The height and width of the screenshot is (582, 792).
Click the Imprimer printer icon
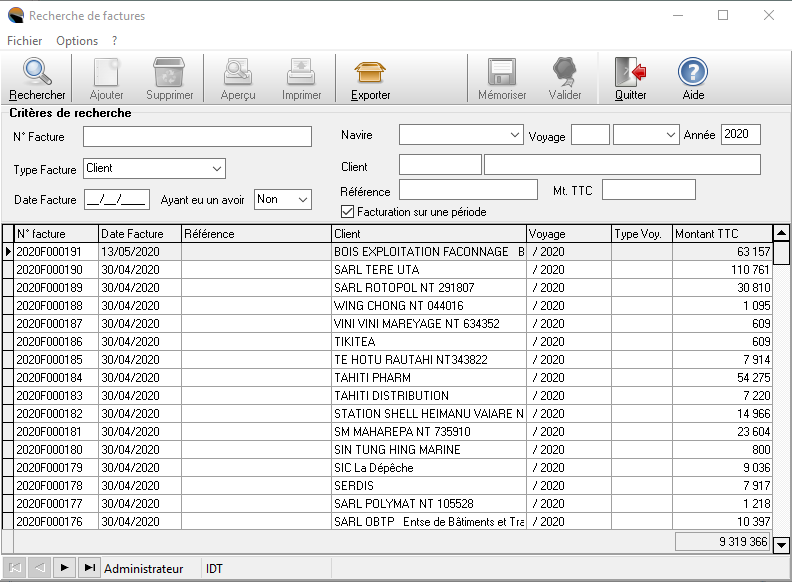tap(301, 73)
